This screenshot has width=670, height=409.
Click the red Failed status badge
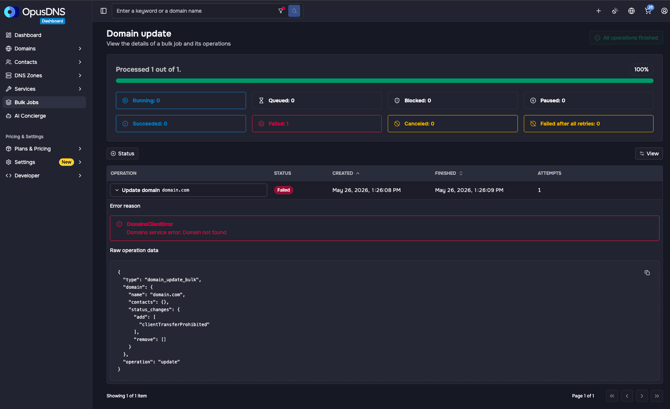coord(283,190)
